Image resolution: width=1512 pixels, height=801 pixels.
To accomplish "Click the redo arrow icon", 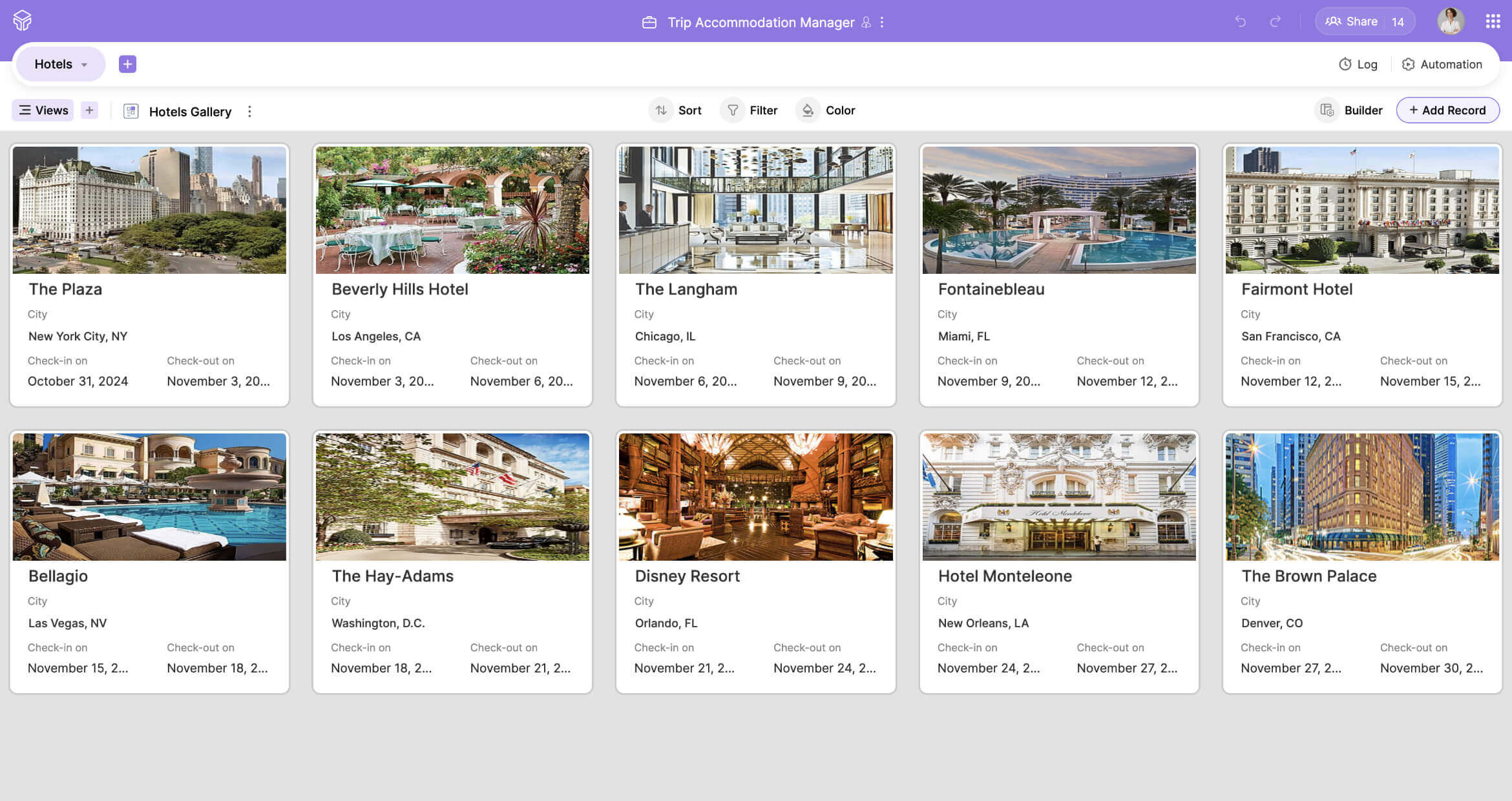I will pos(1275,21).
